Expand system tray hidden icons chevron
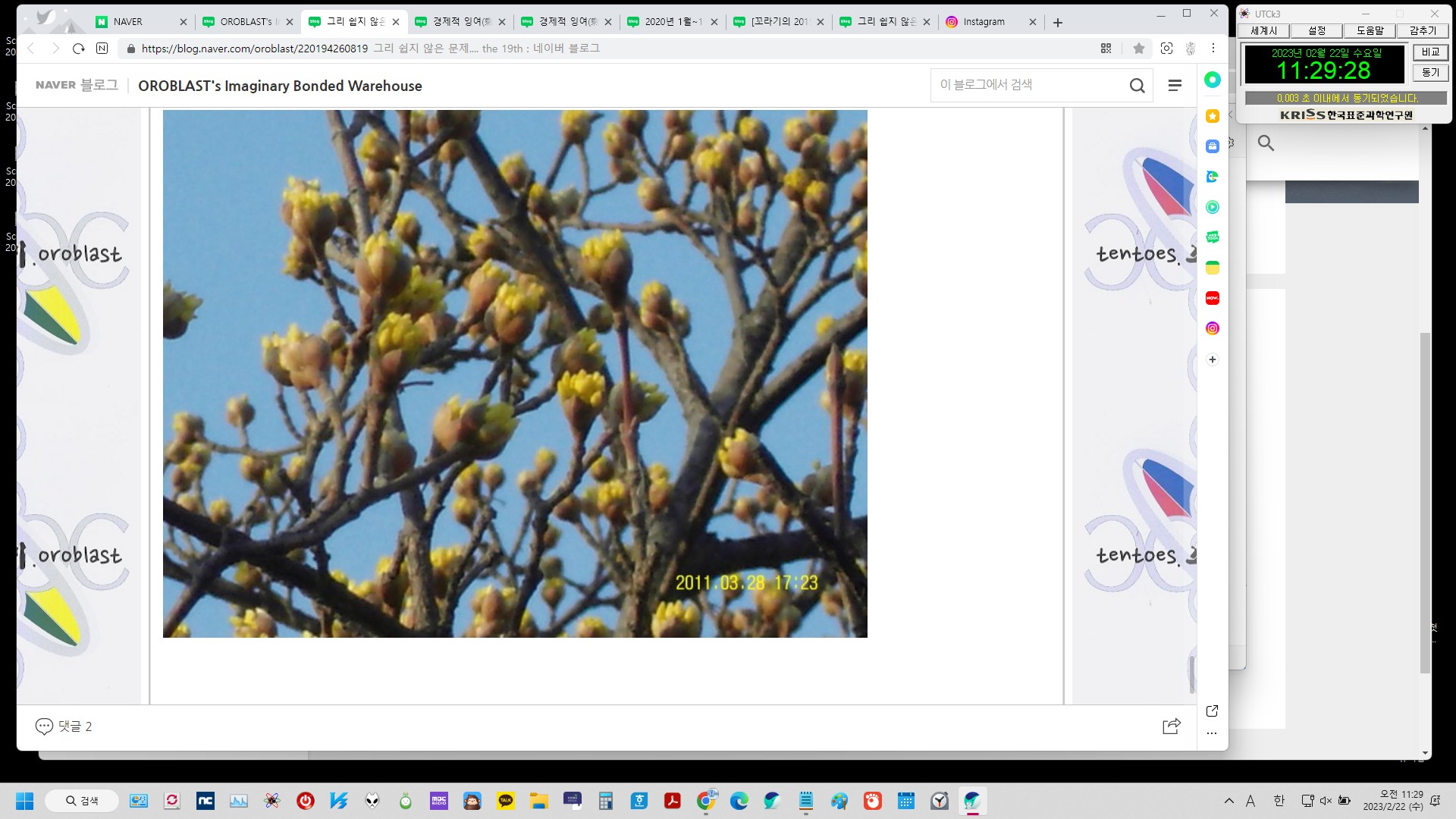Screen dimensions: 1456x819 [1228, 801]
